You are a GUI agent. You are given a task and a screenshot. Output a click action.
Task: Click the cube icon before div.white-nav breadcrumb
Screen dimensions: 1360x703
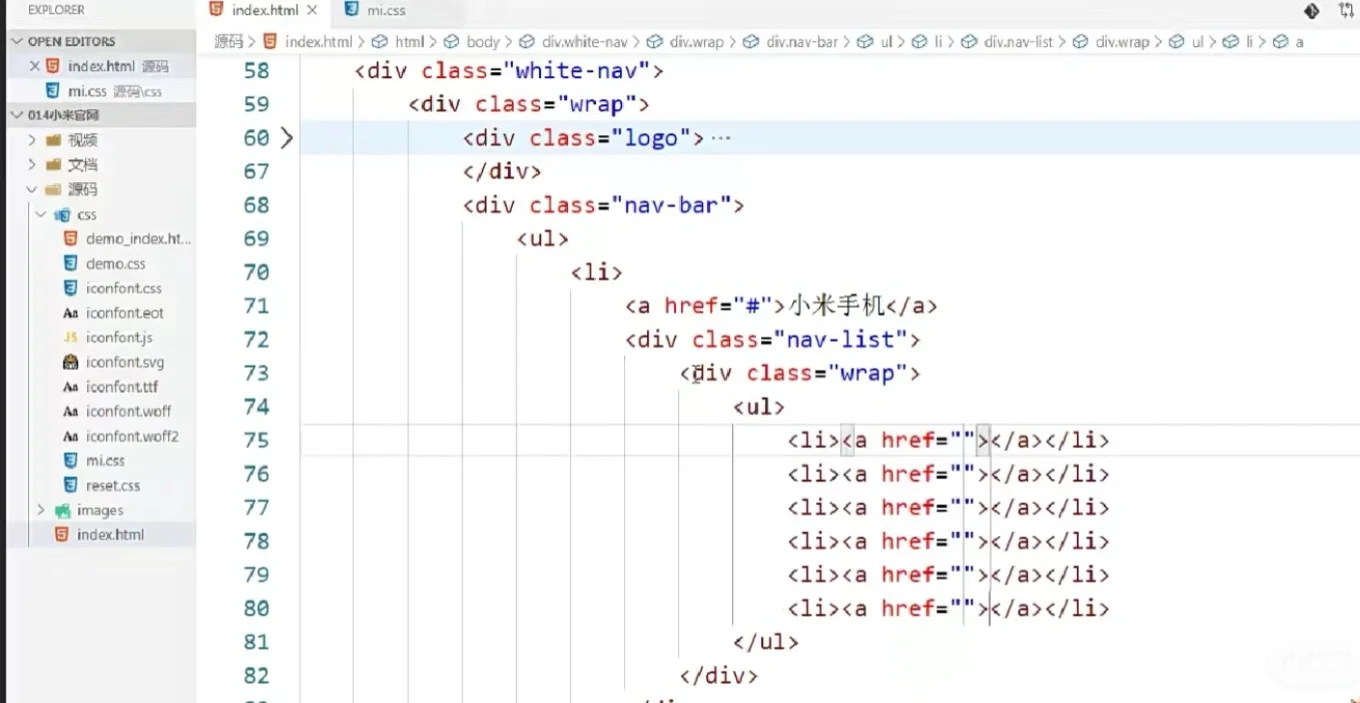(x=528, y=42)
